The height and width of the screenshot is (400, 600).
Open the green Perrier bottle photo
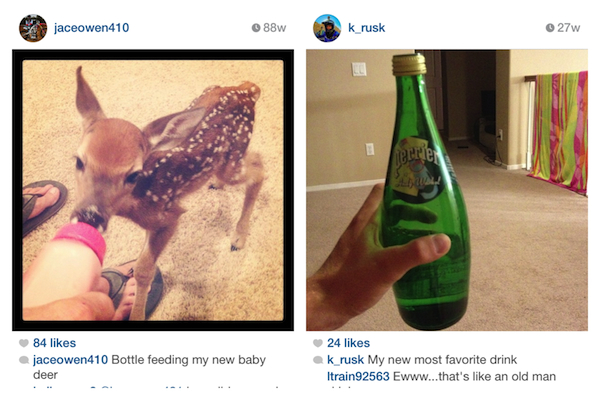point(446,190)
